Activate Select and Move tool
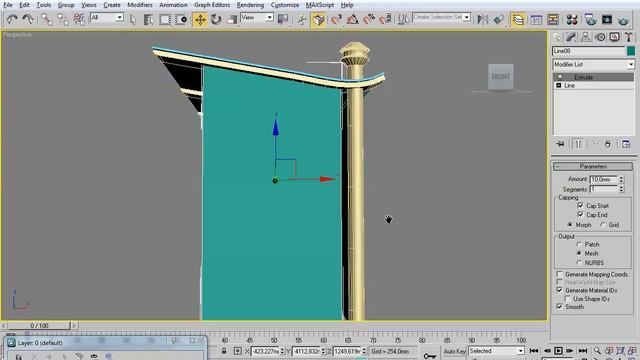The height and width of the screenshot is (360, 640). pyautogui.click(x=200, y=19)
